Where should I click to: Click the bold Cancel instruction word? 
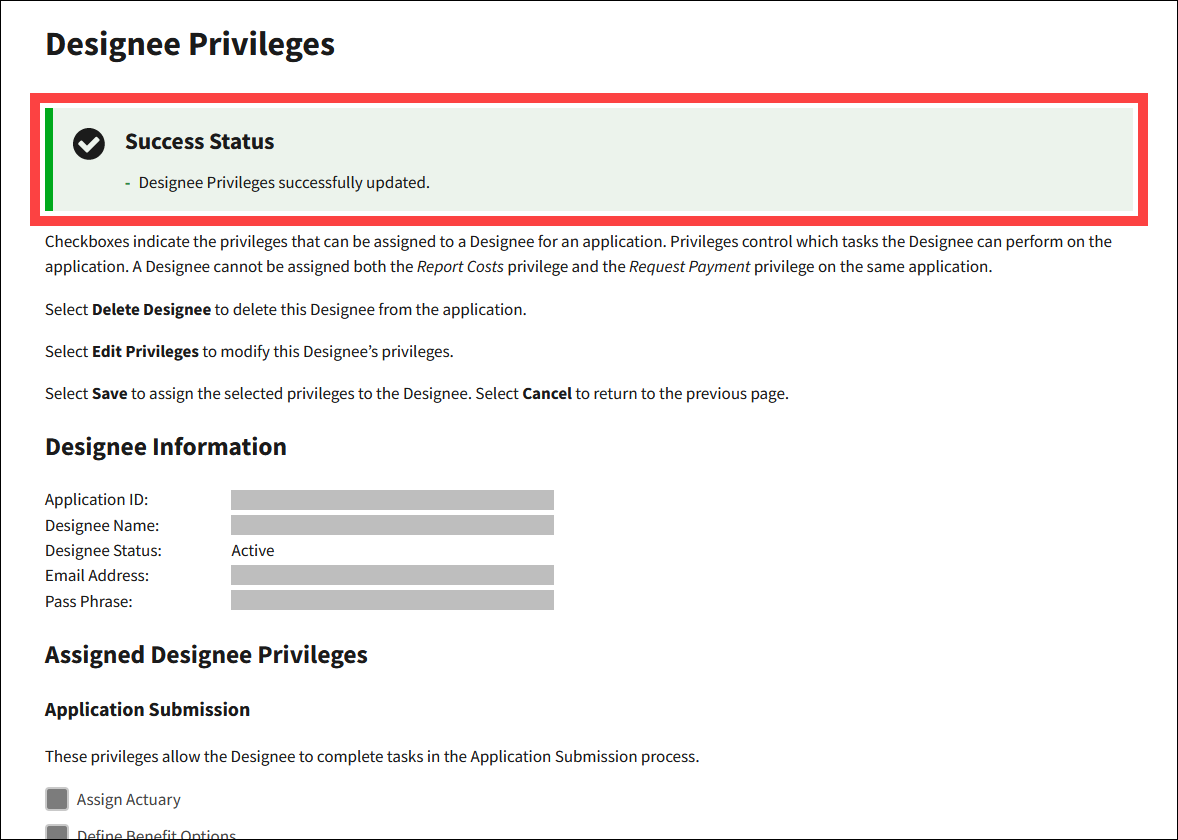pos(547,393)
